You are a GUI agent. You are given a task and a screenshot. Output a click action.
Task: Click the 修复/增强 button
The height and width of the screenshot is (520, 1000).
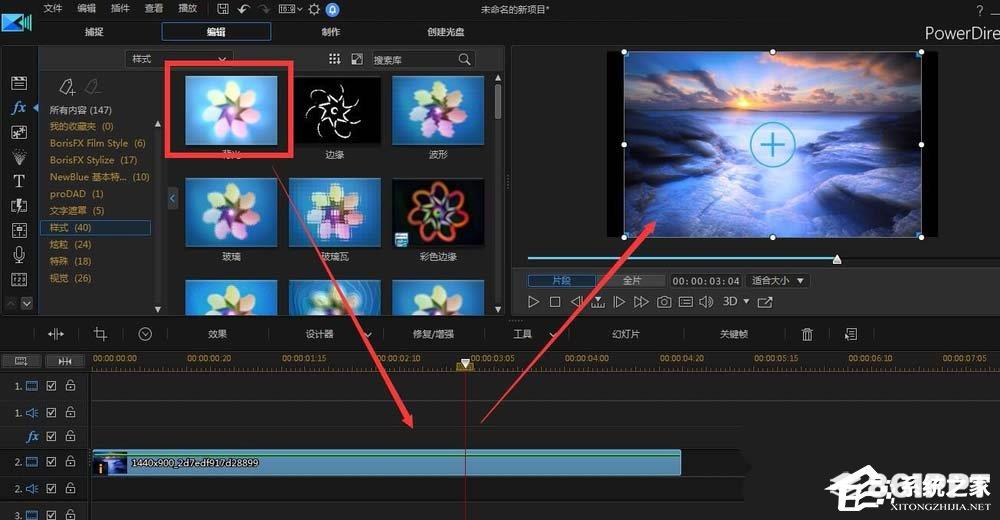point(433,334)
